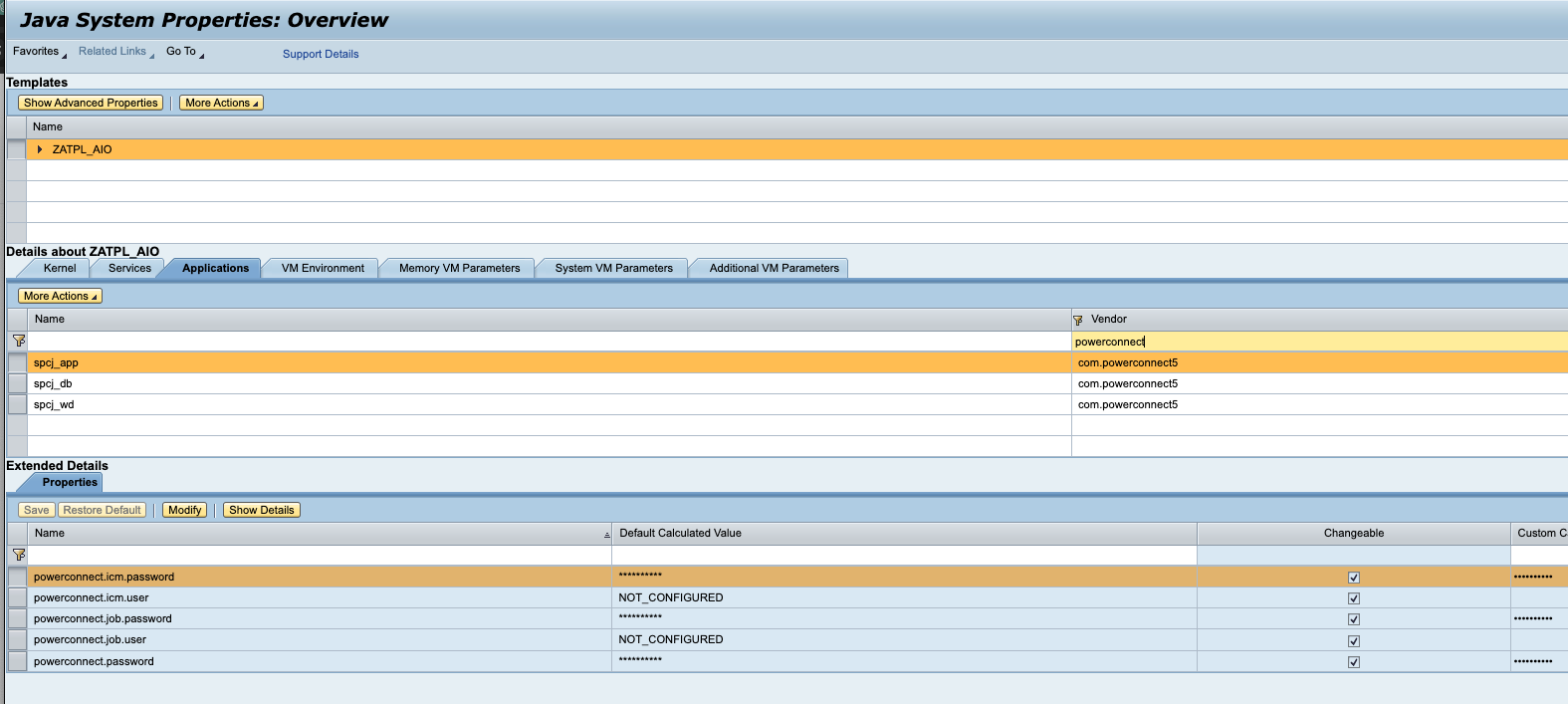Viewport: 1568px width, 704px height.
Task: Open More Actions dropdown in the Templates section
Action: (x=221, y=103)
